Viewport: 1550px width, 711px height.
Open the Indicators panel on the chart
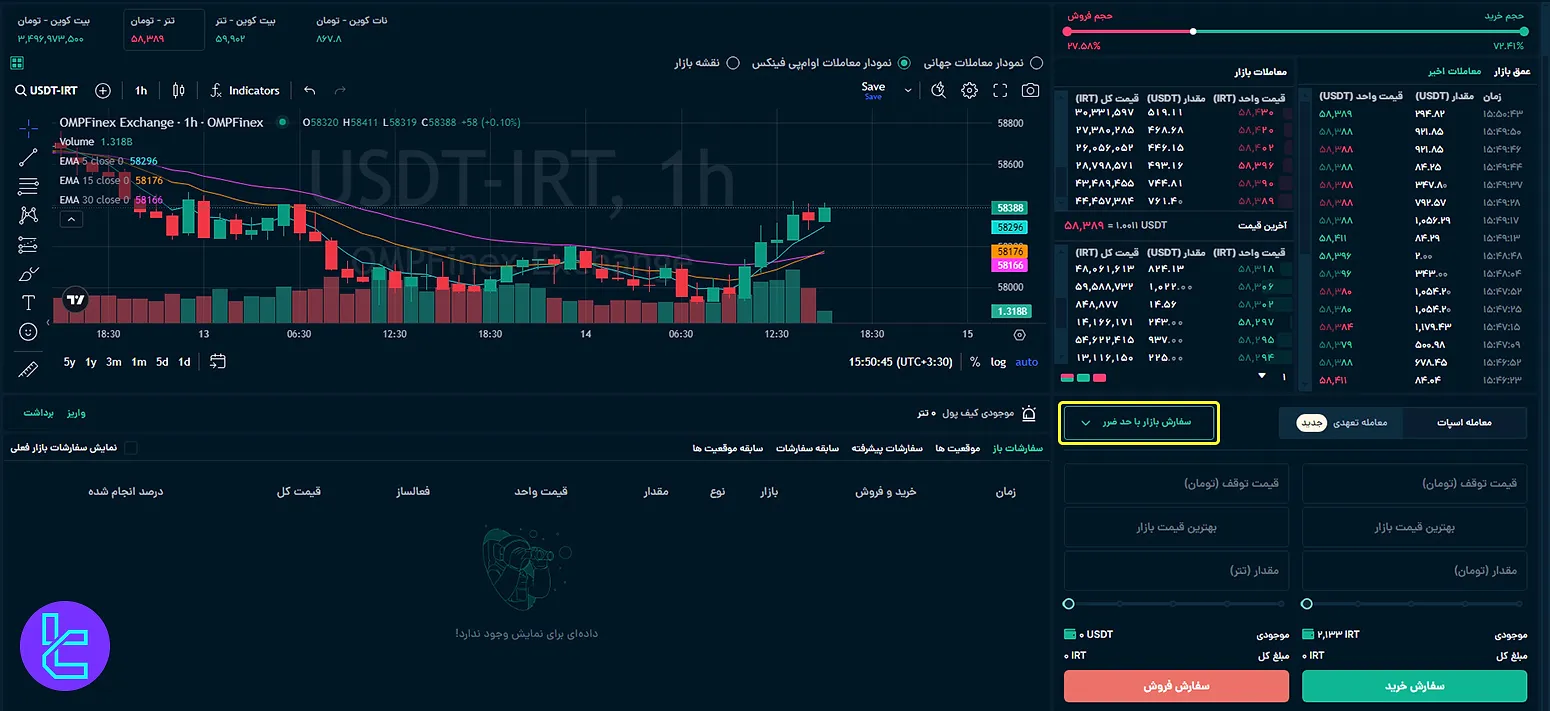click(244, 90)
